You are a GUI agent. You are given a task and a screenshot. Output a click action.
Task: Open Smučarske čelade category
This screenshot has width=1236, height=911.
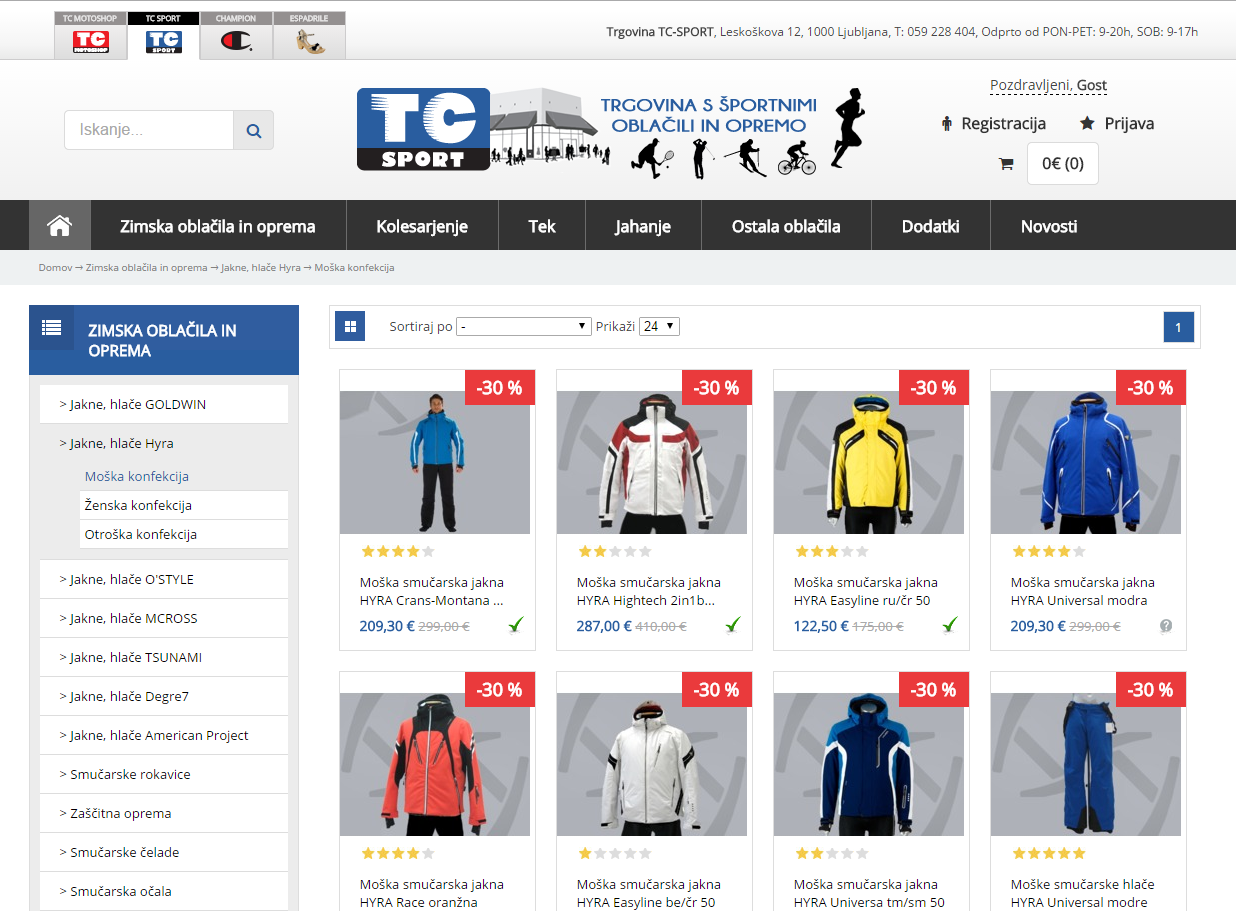tap(164, 852)
